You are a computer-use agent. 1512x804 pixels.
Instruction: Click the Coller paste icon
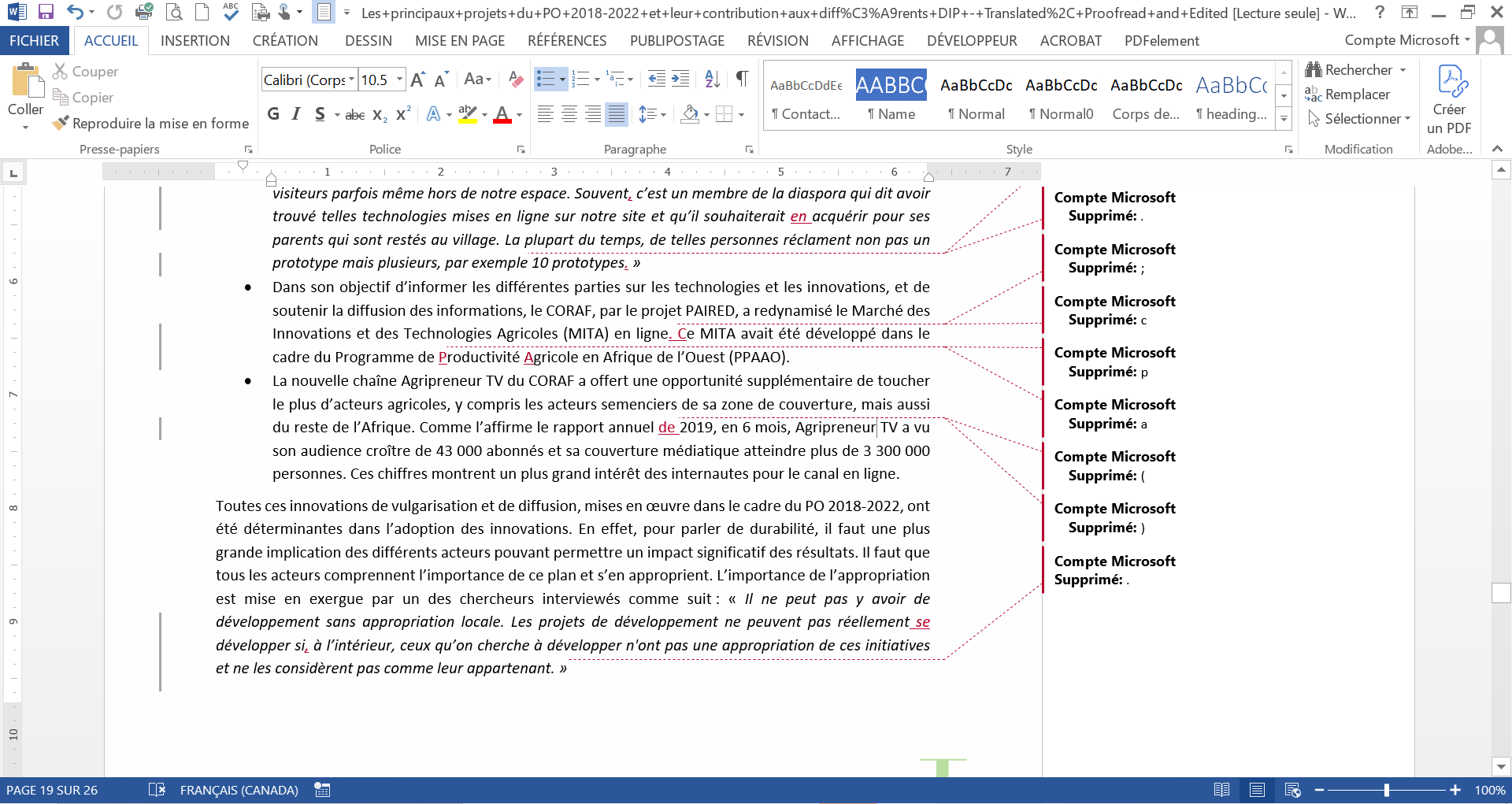(26, 81)
